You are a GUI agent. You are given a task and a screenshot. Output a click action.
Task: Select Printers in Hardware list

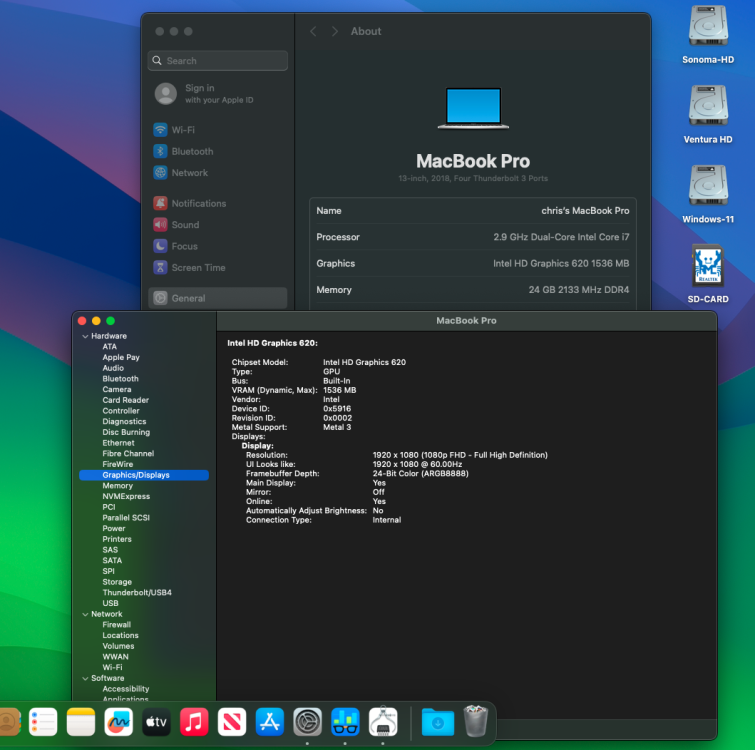click(x=117, y=539)
